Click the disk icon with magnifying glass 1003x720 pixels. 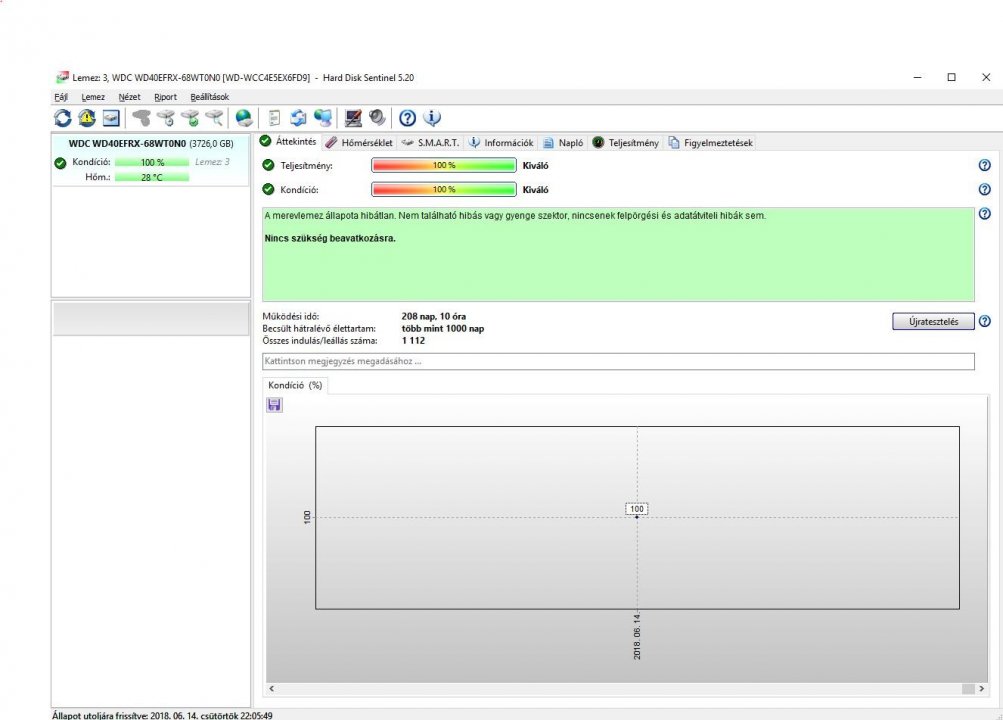[214, 118]
